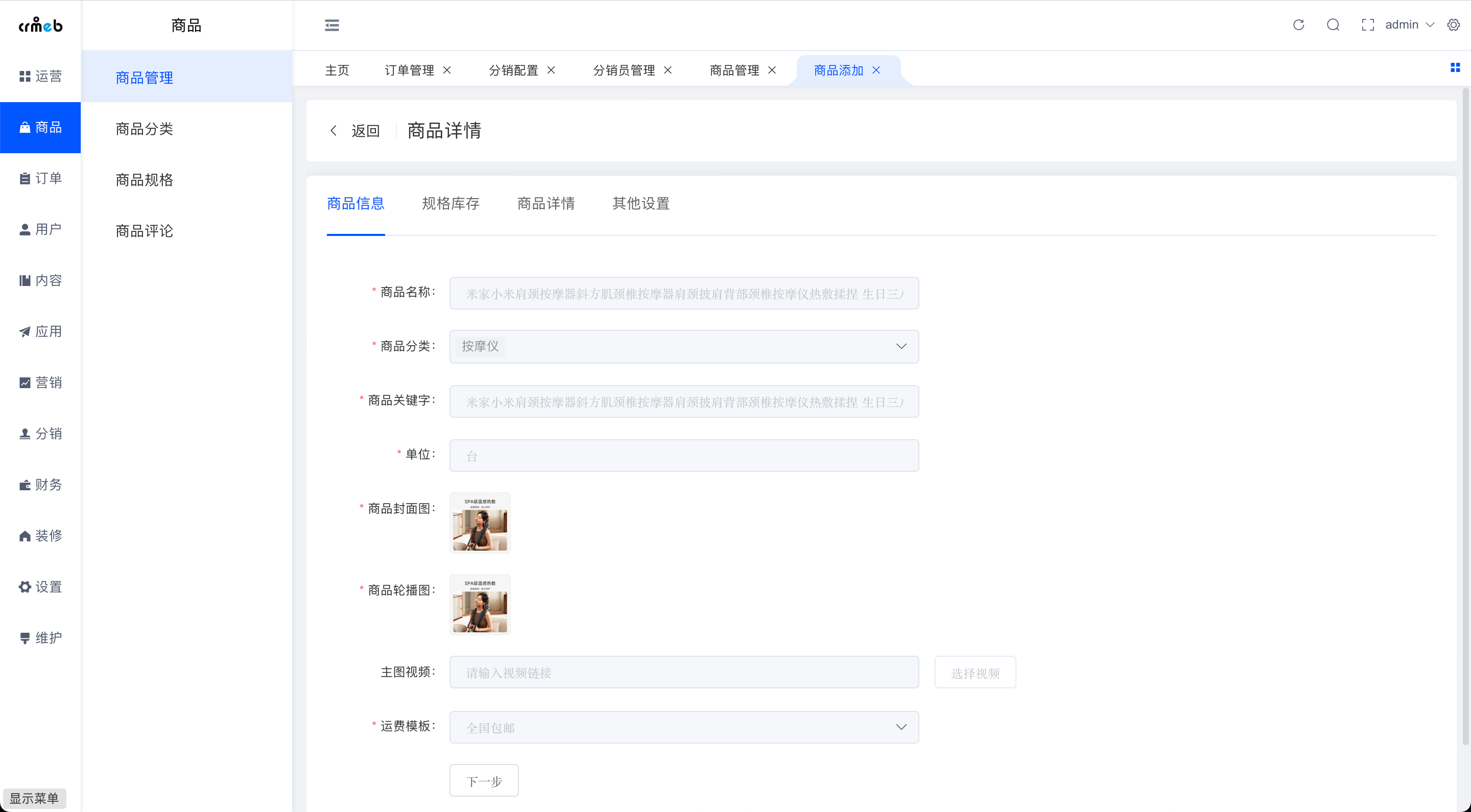Image resolution: width=1471 pixels, height=812 pixels.
Task: Click the refresh icon in header
Action: (x=1298, y=25)
